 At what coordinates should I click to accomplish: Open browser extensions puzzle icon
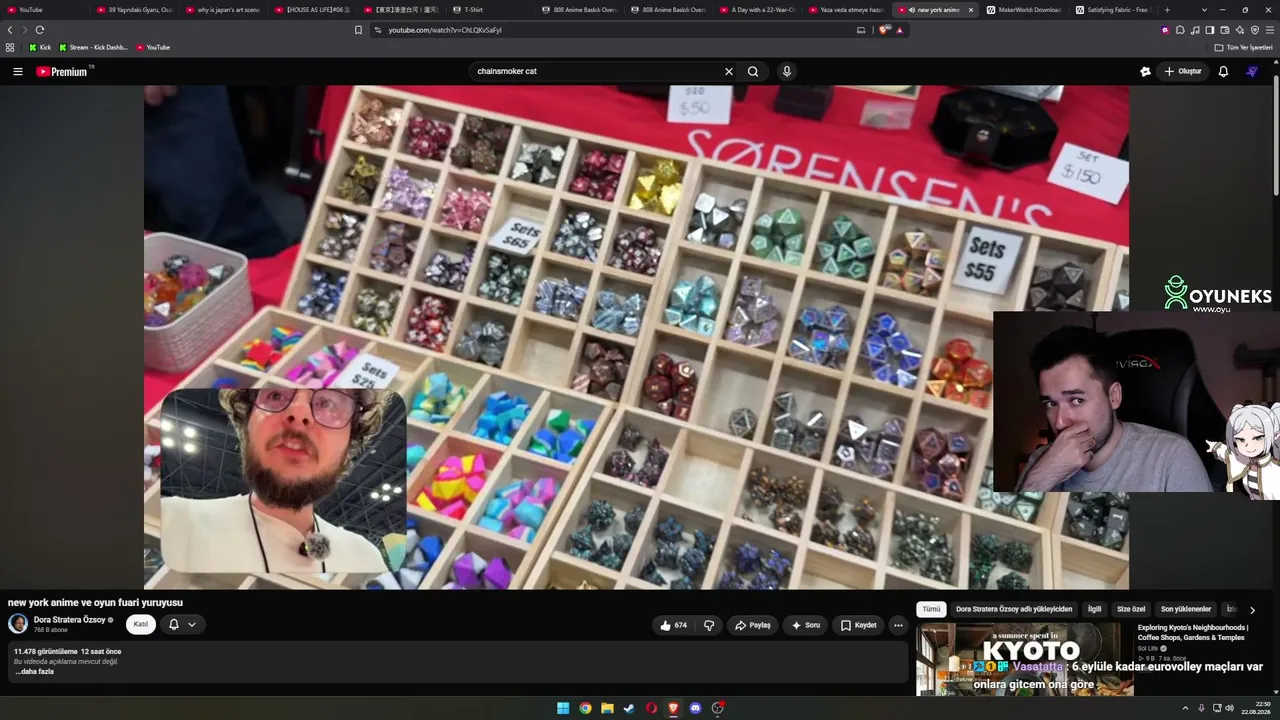pyautogui.click(x=1180, y=30)
